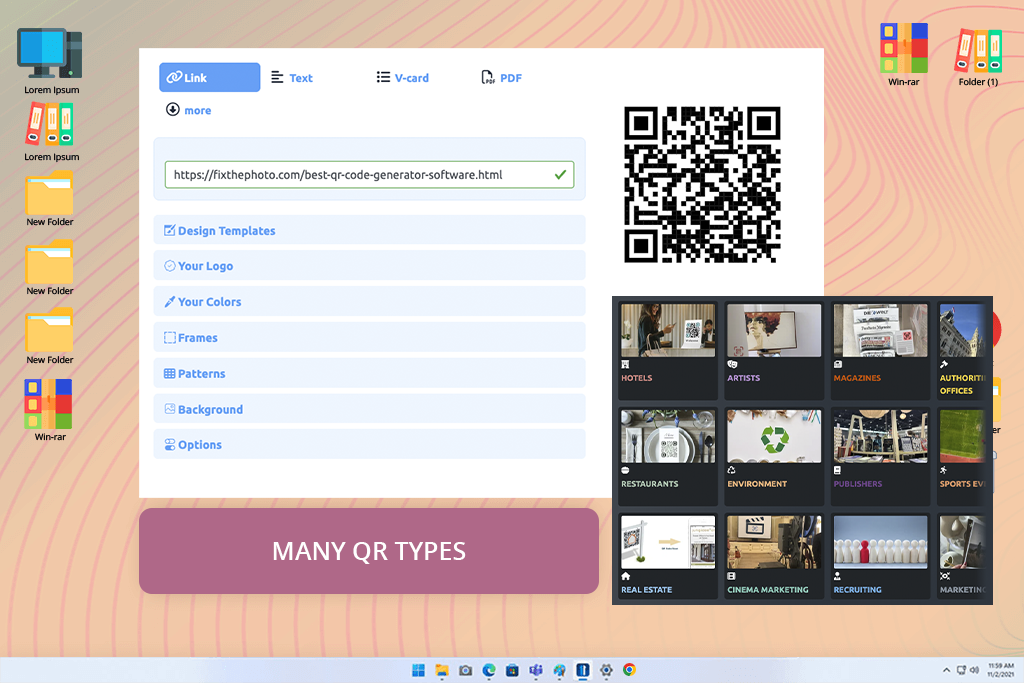Expand the Frames section
The width and height of the screenshot is (1024, 683).
(369, 338)
